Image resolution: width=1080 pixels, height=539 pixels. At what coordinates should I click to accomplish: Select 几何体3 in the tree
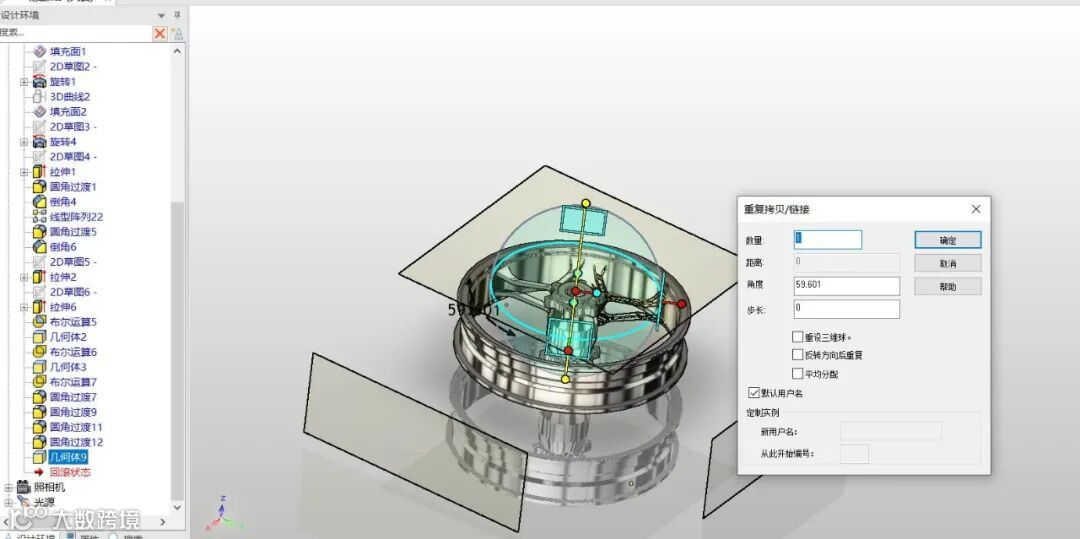[x=68, y=367]
